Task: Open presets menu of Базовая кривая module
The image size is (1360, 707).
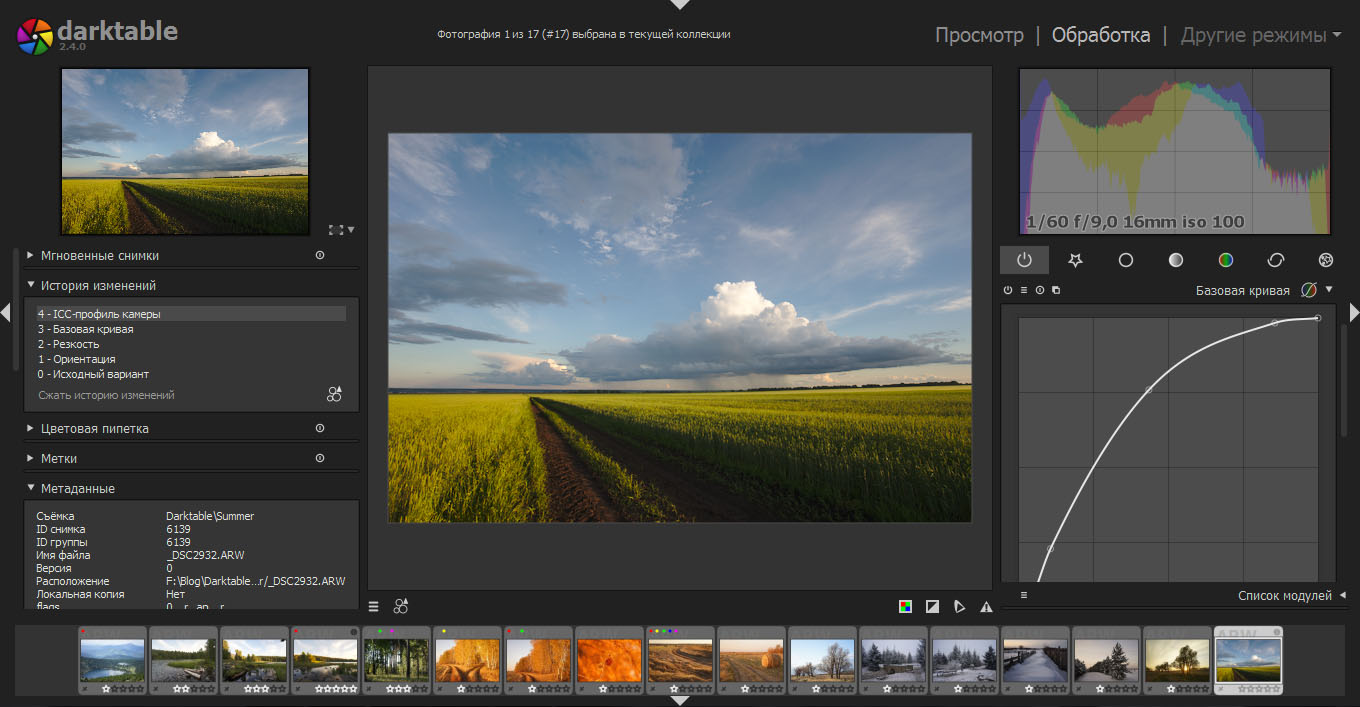Action: coord(1024,290)
